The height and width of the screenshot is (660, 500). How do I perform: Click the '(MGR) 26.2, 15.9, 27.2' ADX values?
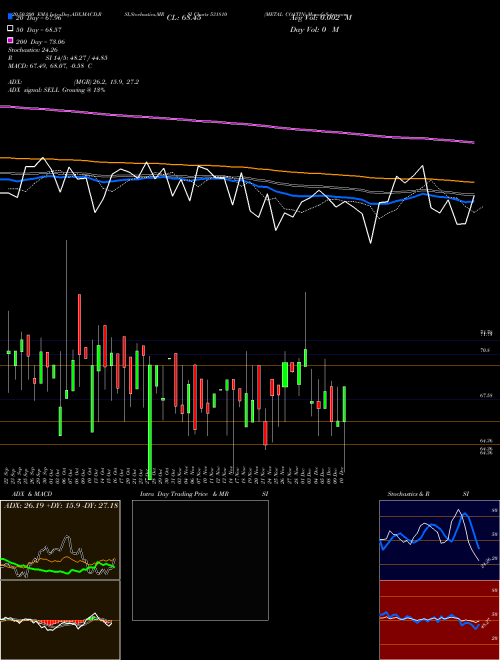106,82
